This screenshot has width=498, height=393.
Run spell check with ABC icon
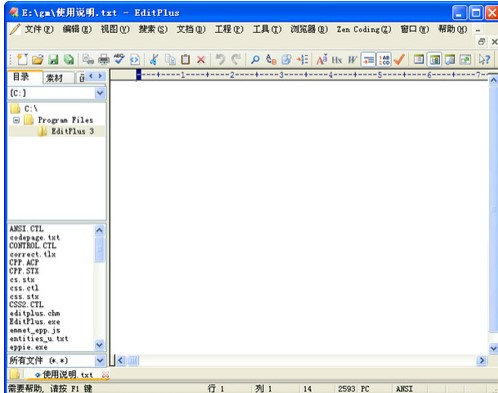click(119, 60)
